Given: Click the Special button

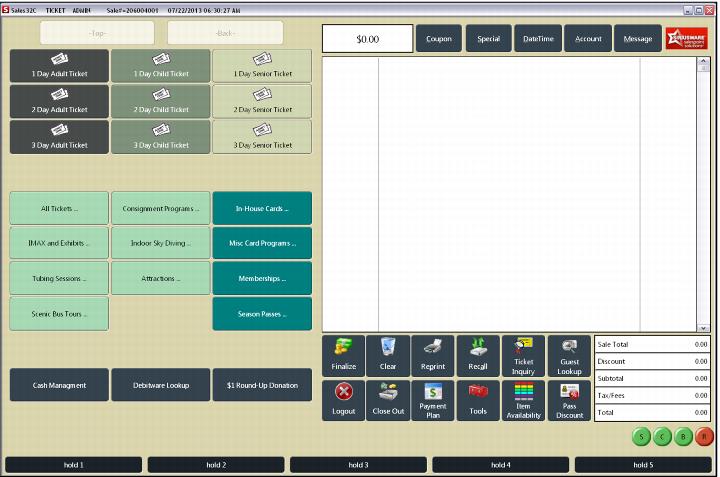Looking at the screenshot, I should pos(489,39).
